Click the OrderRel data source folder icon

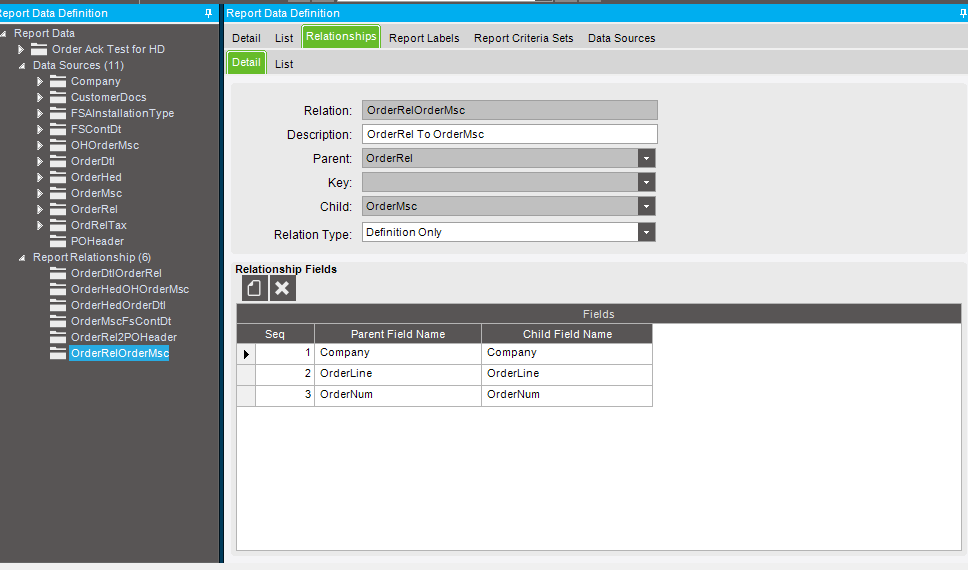(58, 210)
